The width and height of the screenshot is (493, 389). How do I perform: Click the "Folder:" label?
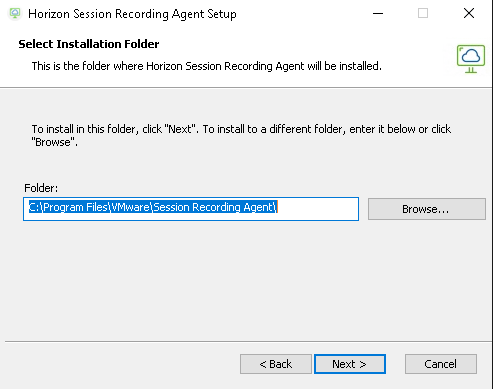click(x=41, y=188)
